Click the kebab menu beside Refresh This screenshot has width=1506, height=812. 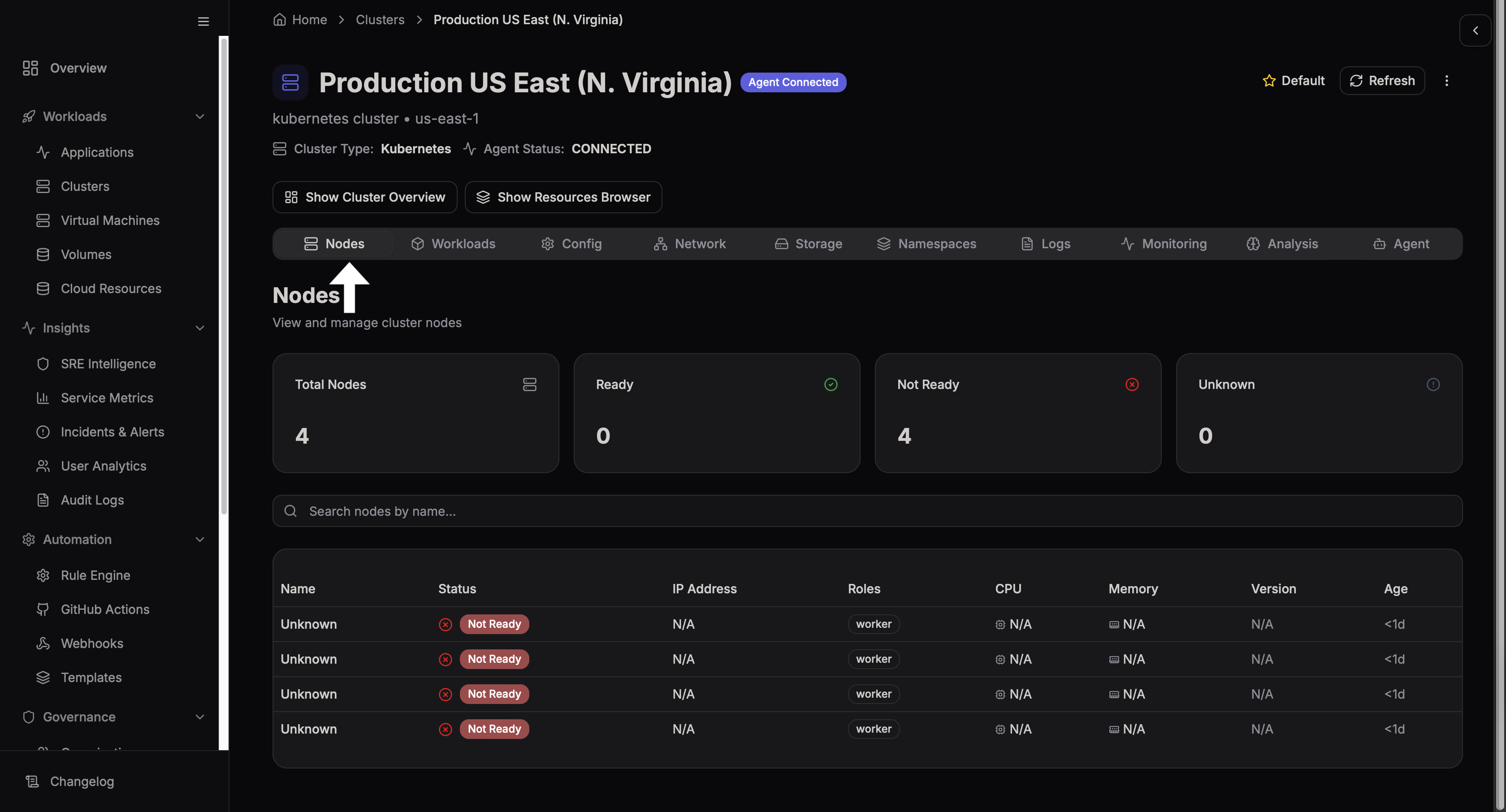[x=1447, y=81]
